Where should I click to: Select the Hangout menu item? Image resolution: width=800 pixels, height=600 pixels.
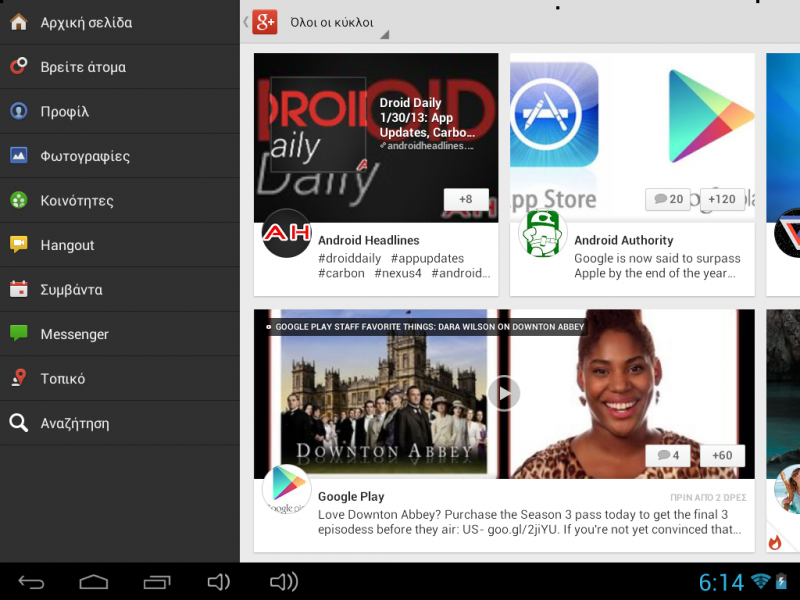click(x=119, y=245)
